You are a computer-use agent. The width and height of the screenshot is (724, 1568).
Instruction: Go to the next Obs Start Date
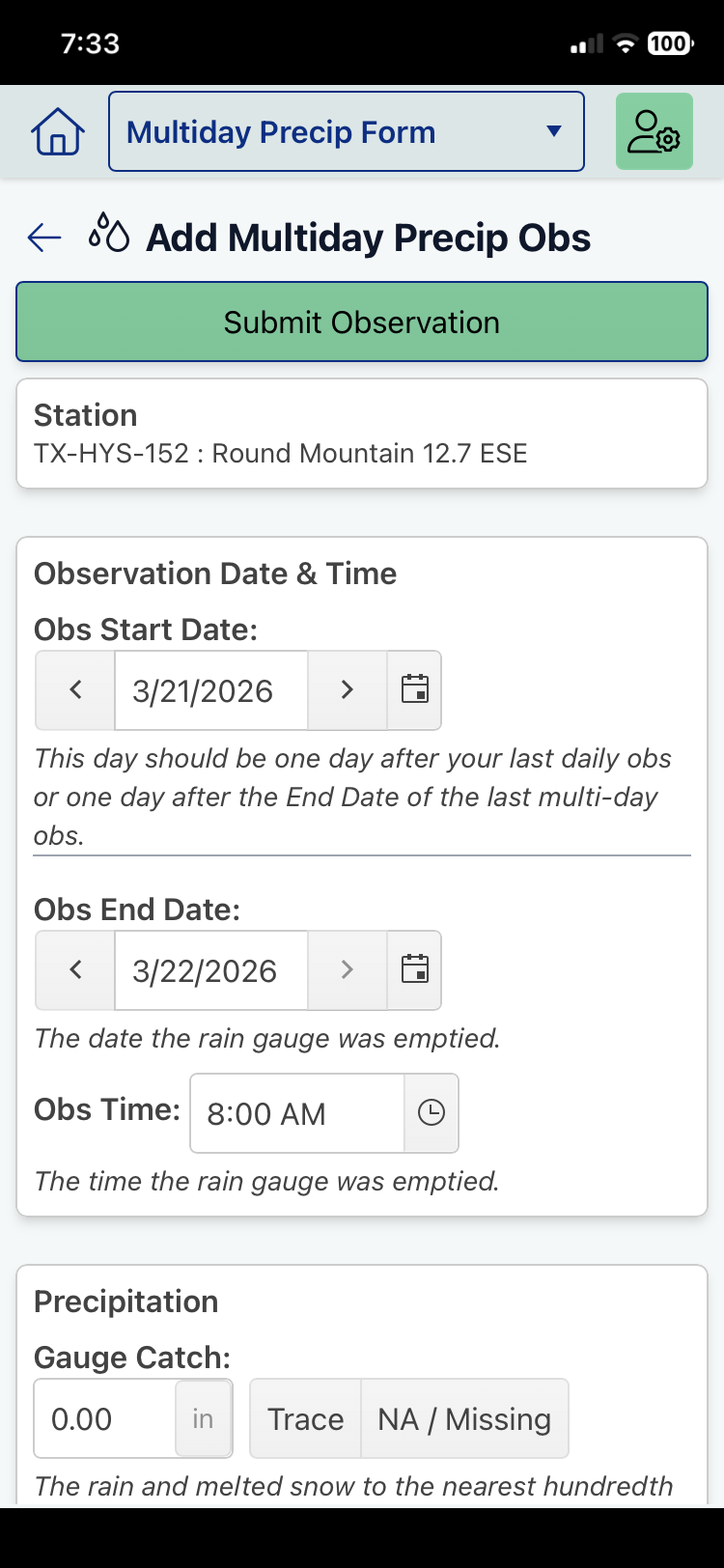pos(348,690)
